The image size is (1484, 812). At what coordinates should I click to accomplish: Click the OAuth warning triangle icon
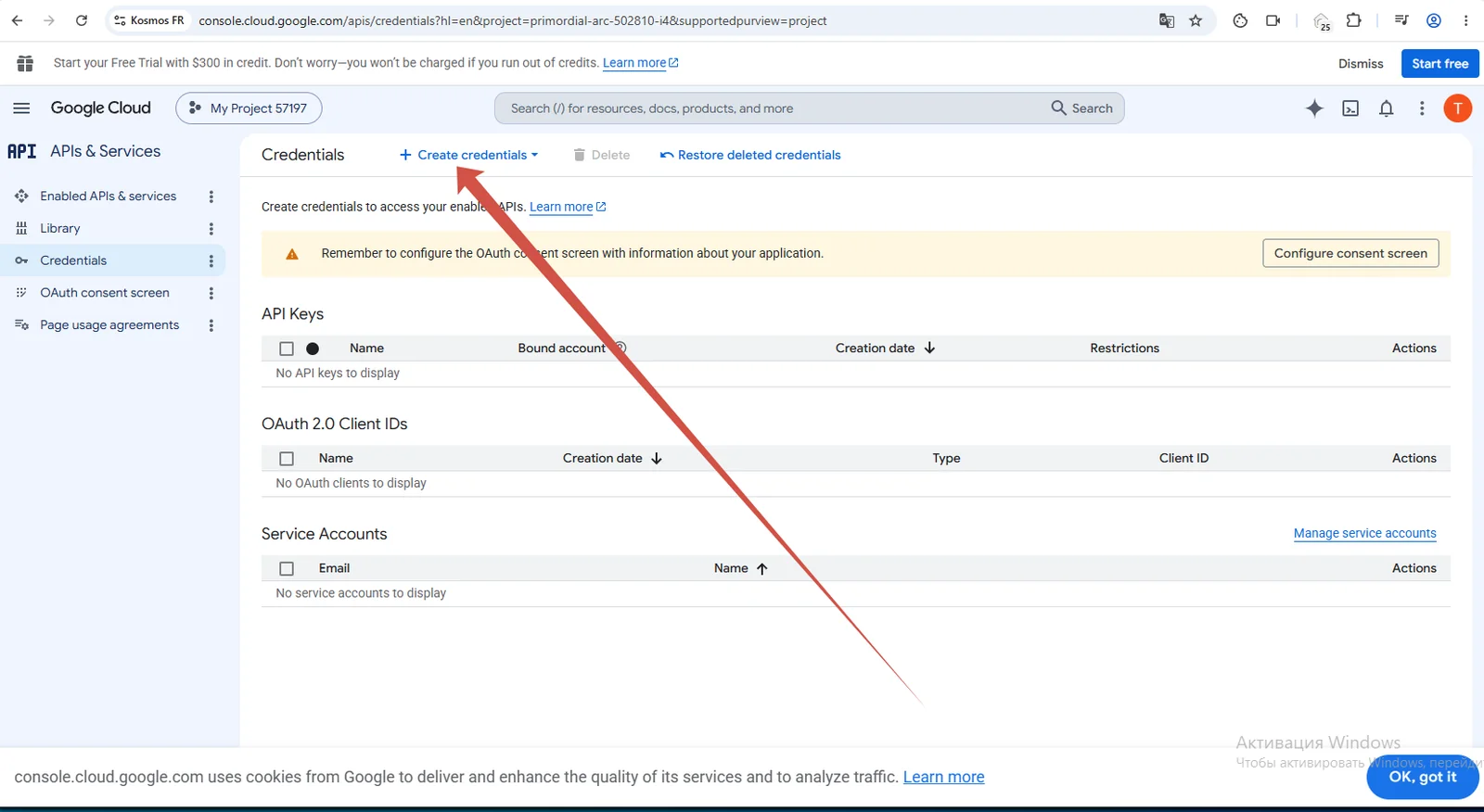tap(292, 254)
